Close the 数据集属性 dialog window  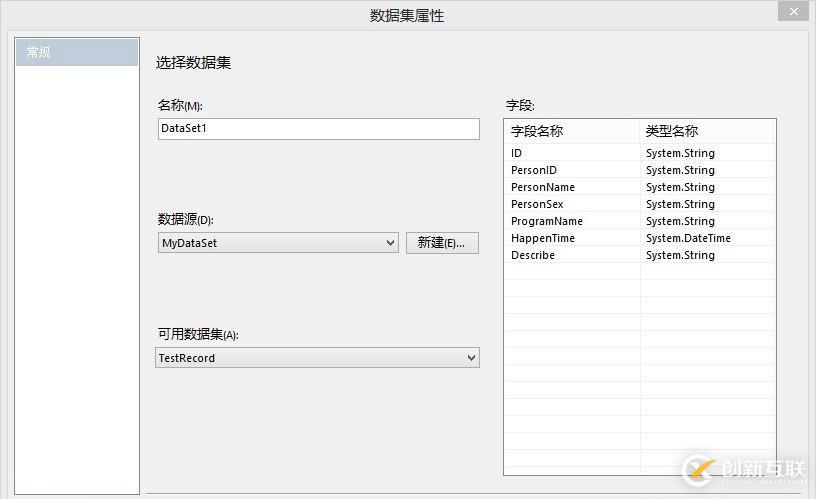tap(793, 10)
